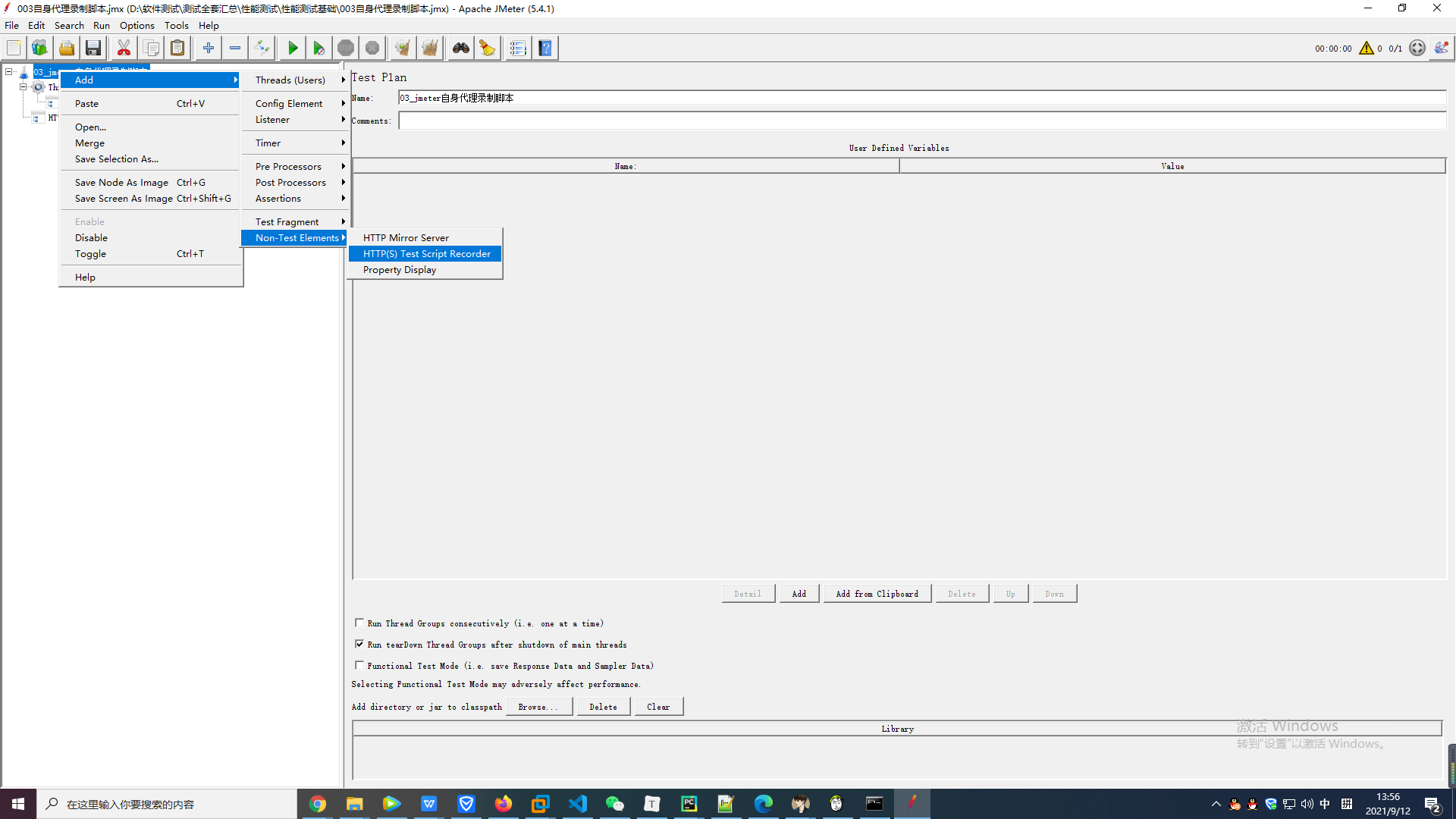Click the binoculars Search icon
This screenshot has height=819, width=1456.
pyautogui.click(x=460, y=49)
